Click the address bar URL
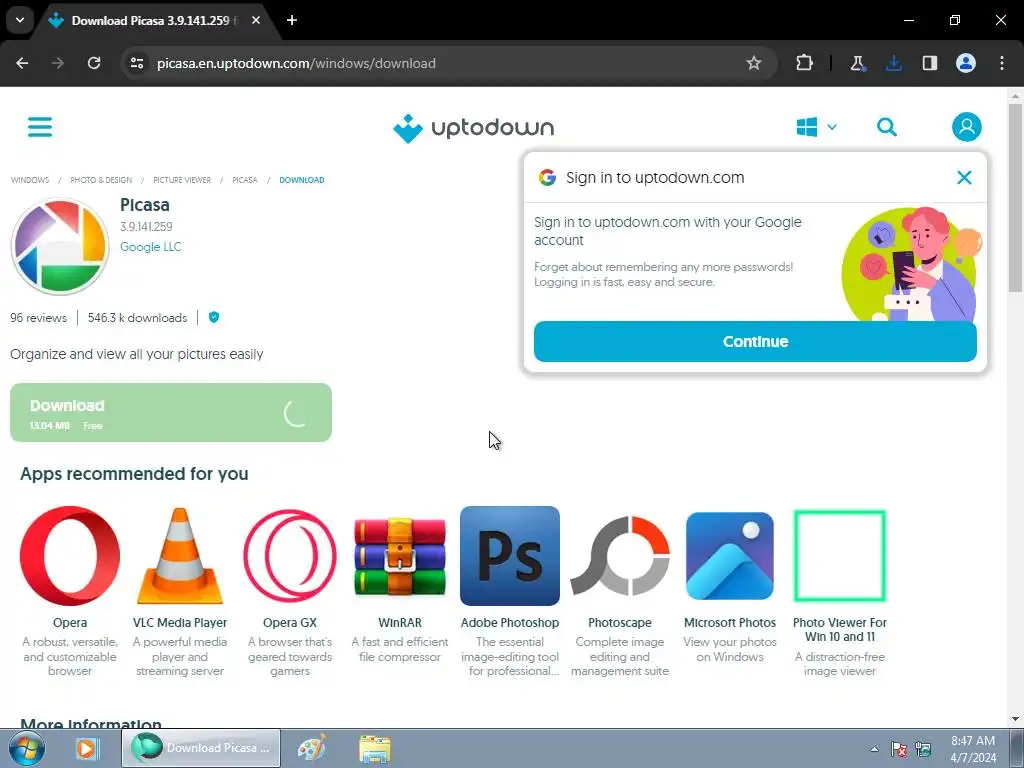Image resolution: width=1024 pixels, height=768 pixels. (296, 63)
